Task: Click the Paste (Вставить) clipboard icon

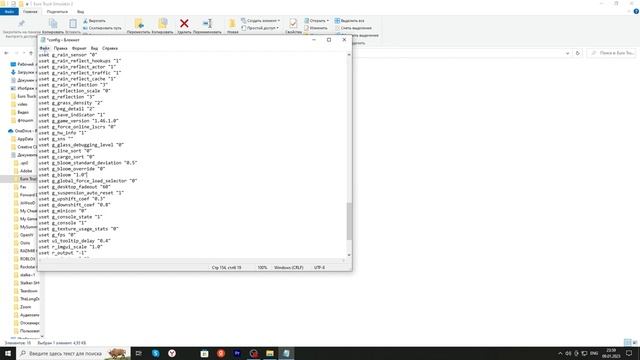Action: tap(73, 24)
